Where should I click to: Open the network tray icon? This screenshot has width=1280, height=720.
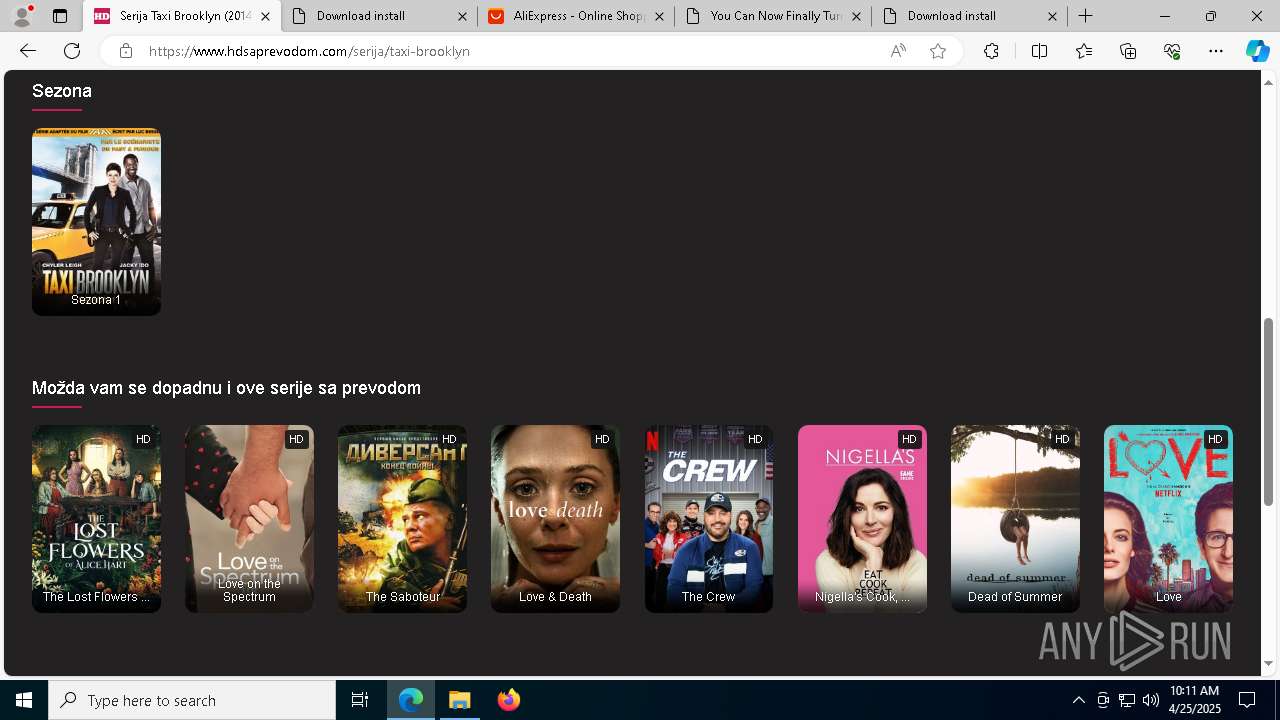(1127, 700)
